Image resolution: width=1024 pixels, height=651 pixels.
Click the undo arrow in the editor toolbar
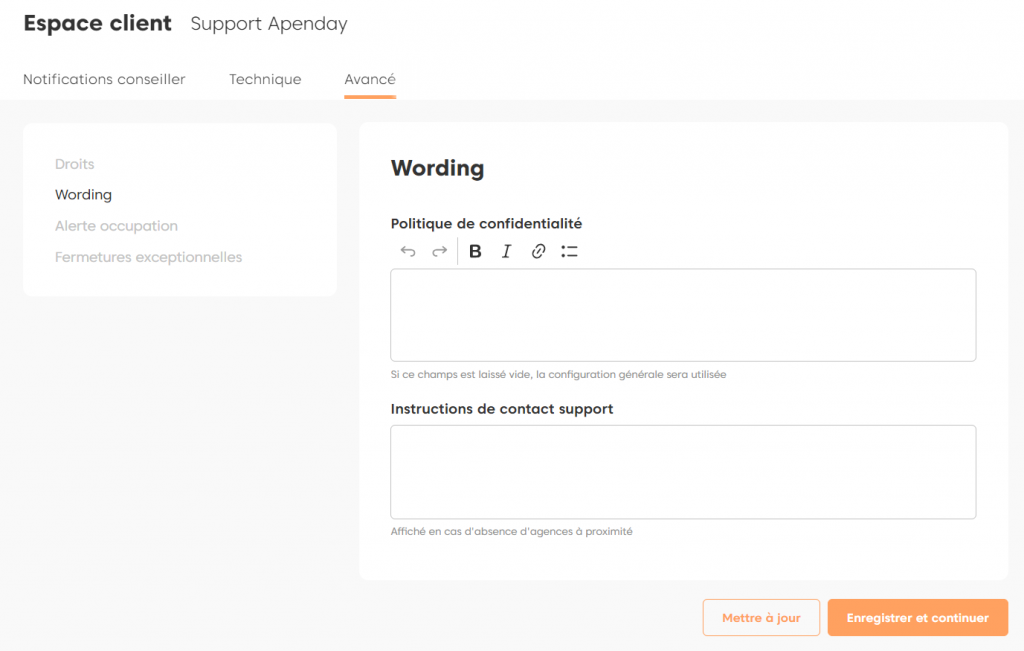(x=408, y=252)
